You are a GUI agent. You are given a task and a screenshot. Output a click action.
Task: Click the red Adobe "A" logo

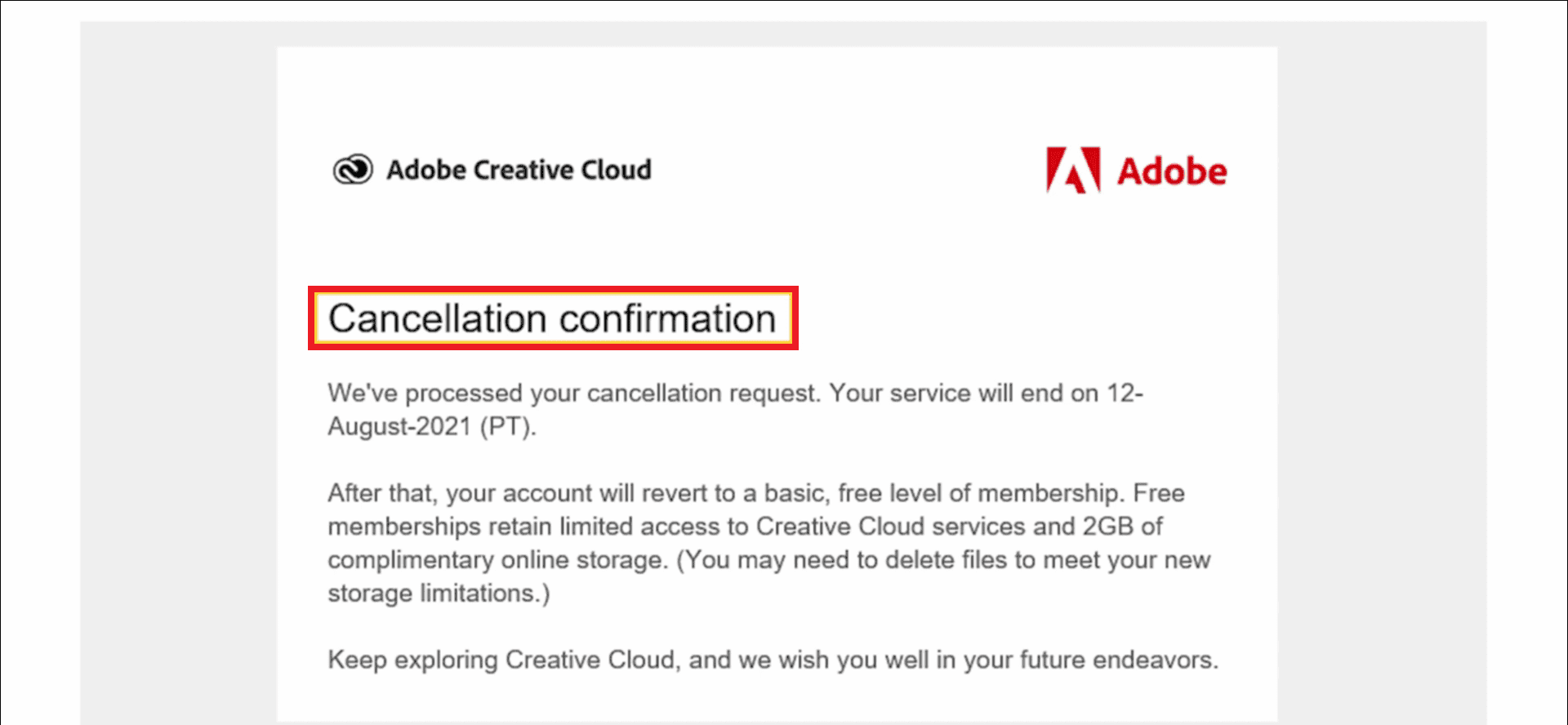(x=1073, y=170)
